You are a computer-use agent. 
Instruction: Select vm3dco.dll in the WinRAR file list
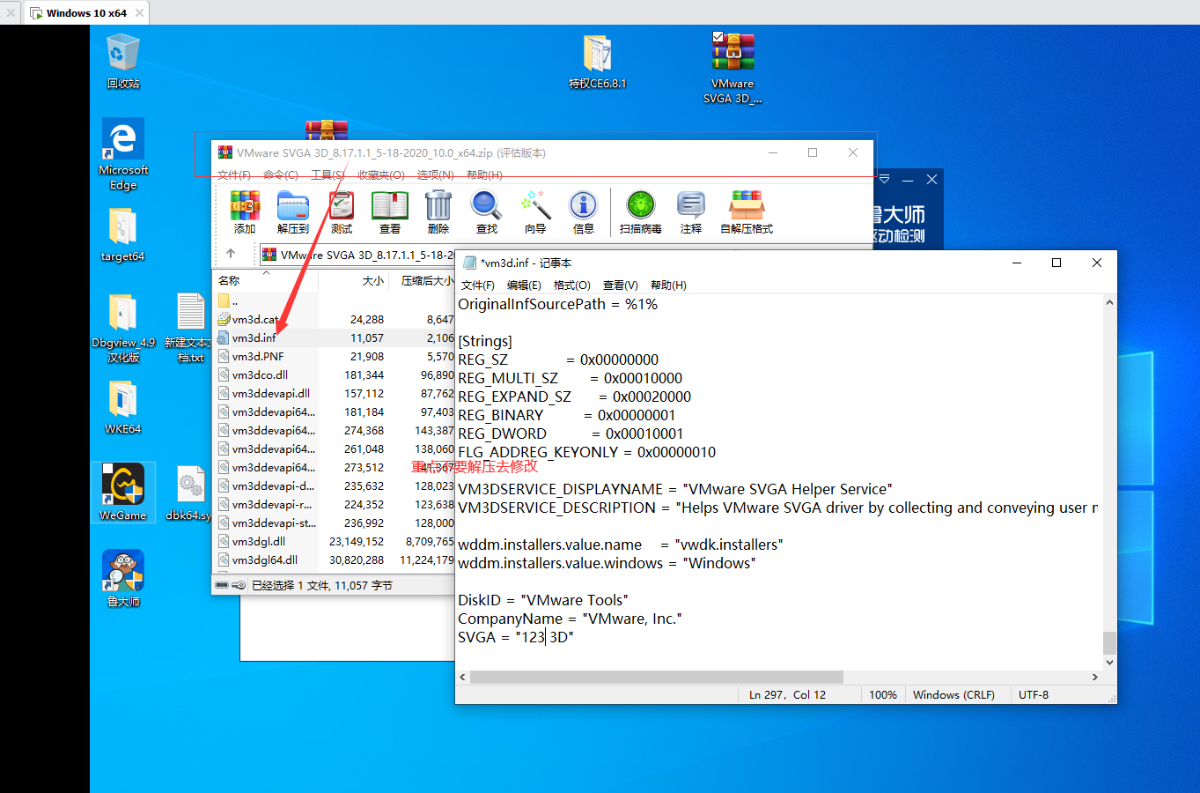click(x=335, y=375)
